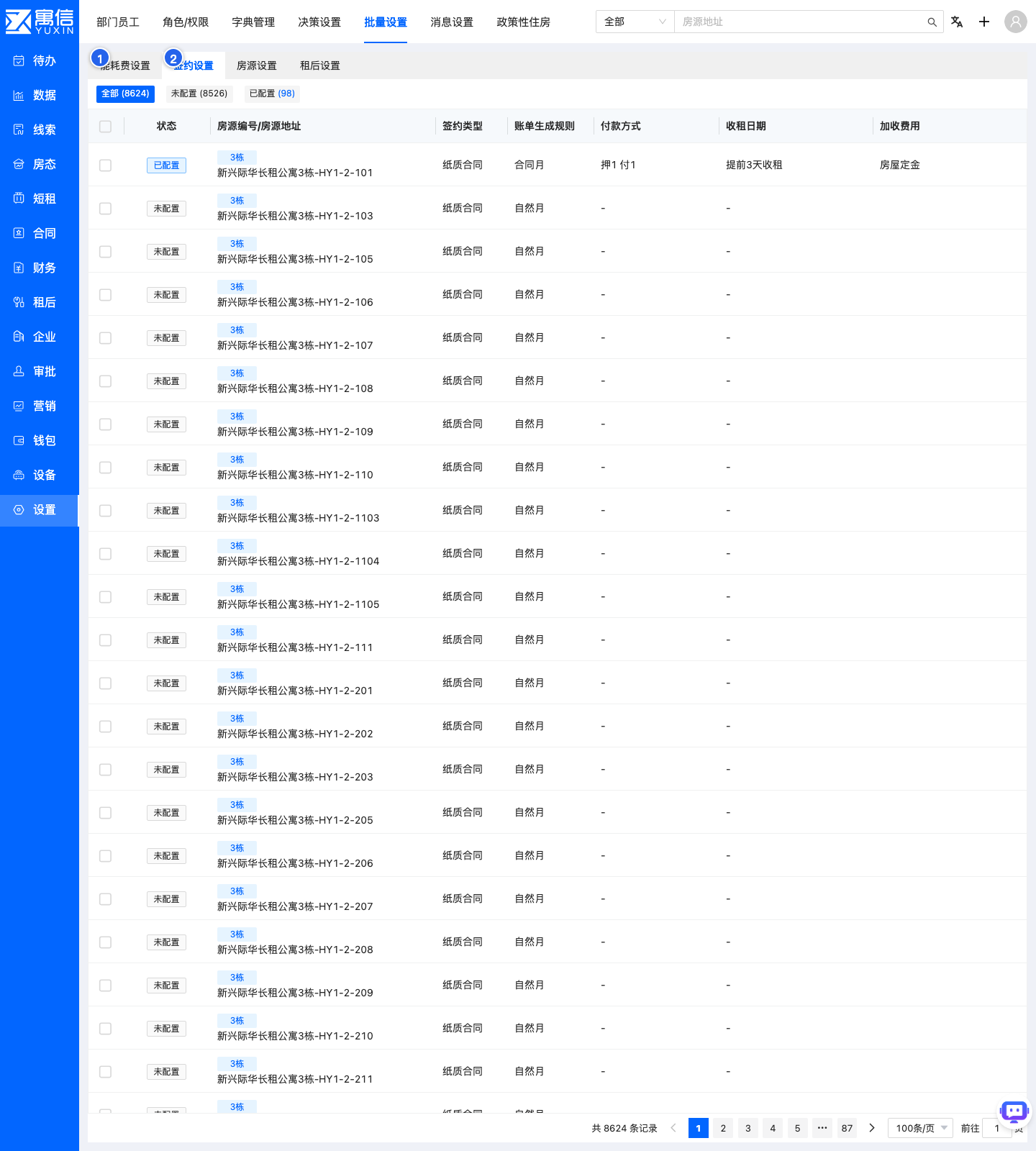Click the 寓信 YUXIN logo
The height and width of the screenshot is (1151, 1036).
(40, 22)
